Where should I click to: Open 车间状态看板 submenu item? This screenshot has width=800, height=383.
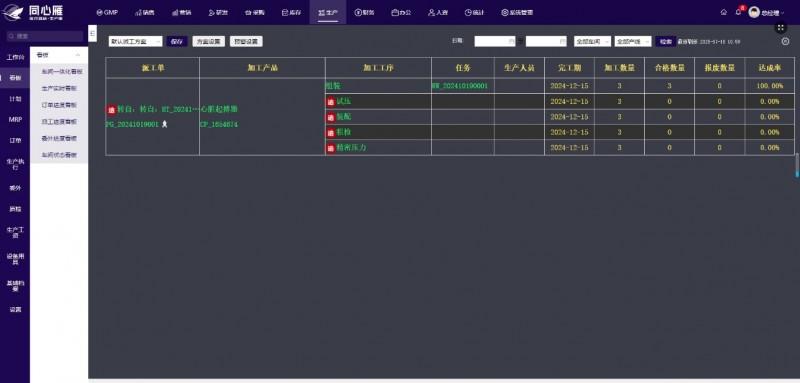tap(59, 155)
